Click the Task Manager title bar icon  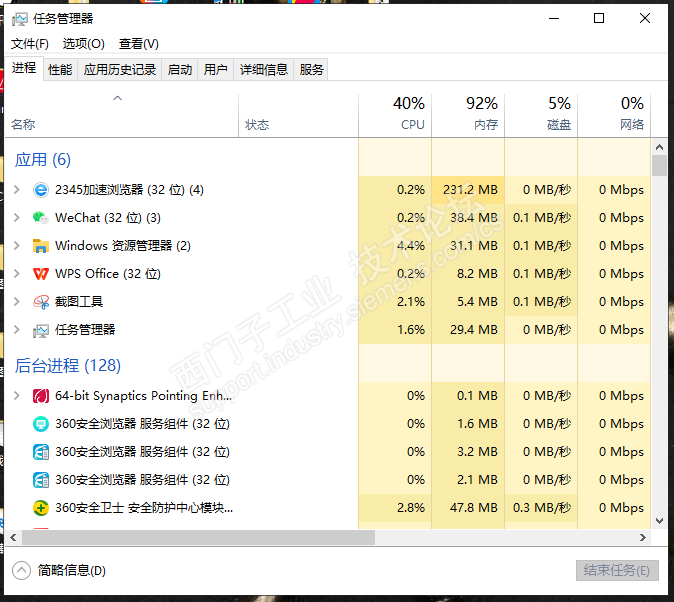[x=20, y=19]
